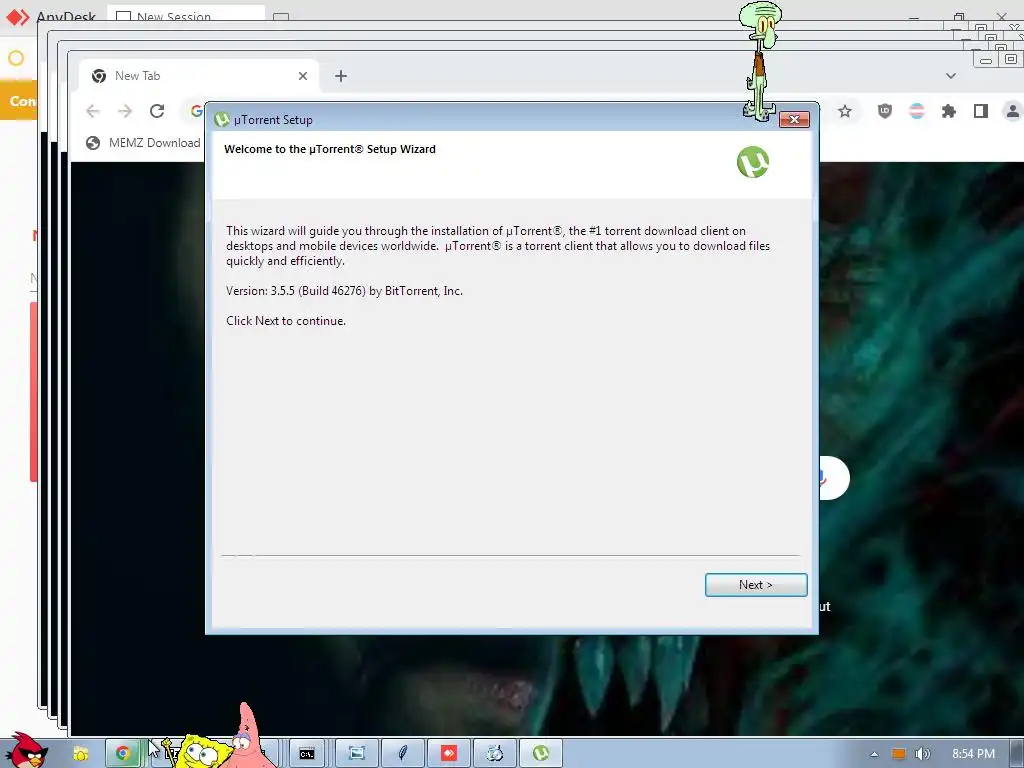Open the volume control in the tray
1024x768 pixels.
922,754
